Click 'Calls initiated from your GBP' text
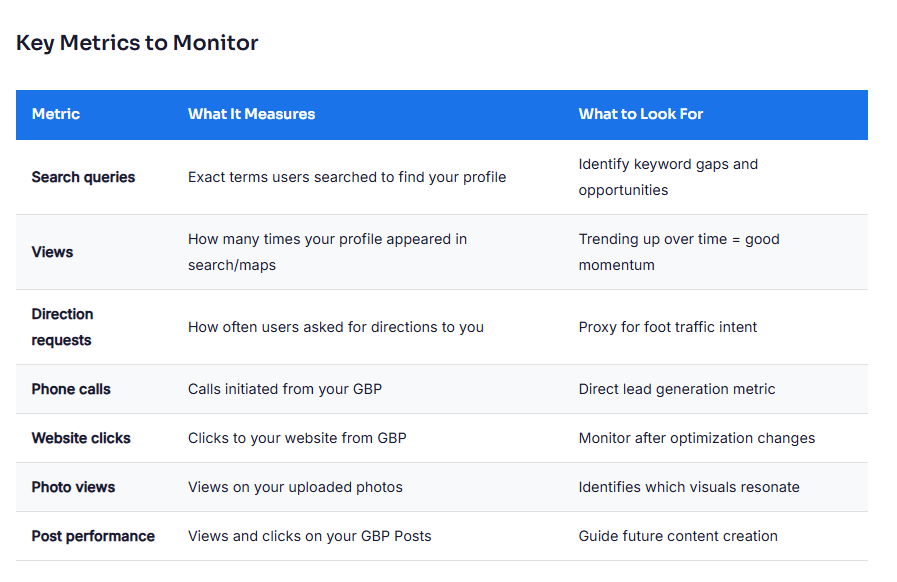897x582 pixels. click(284, 389)
